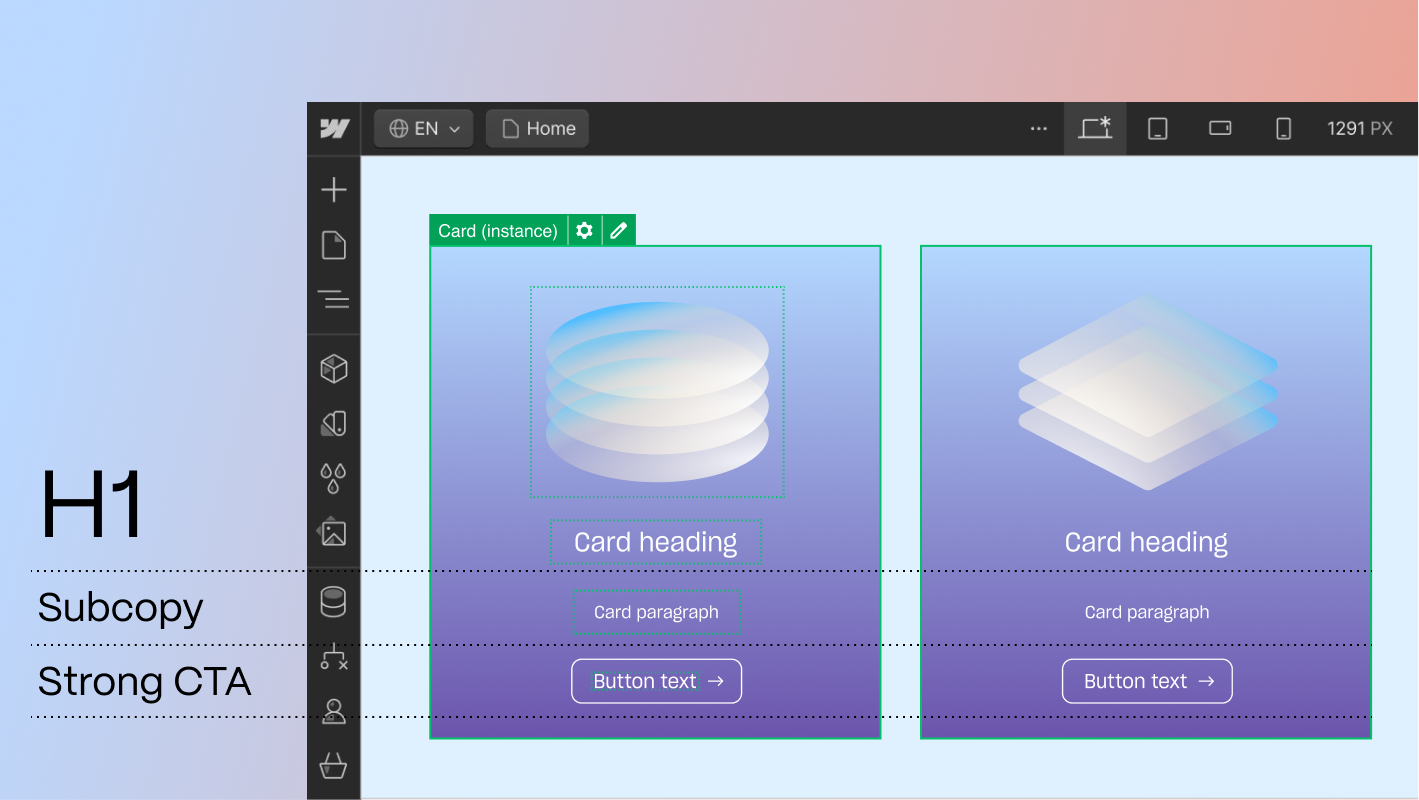Viewport: 1419px width, 800px height.
Task: Open the Navigator panel
Action: (x=333, y=299)
